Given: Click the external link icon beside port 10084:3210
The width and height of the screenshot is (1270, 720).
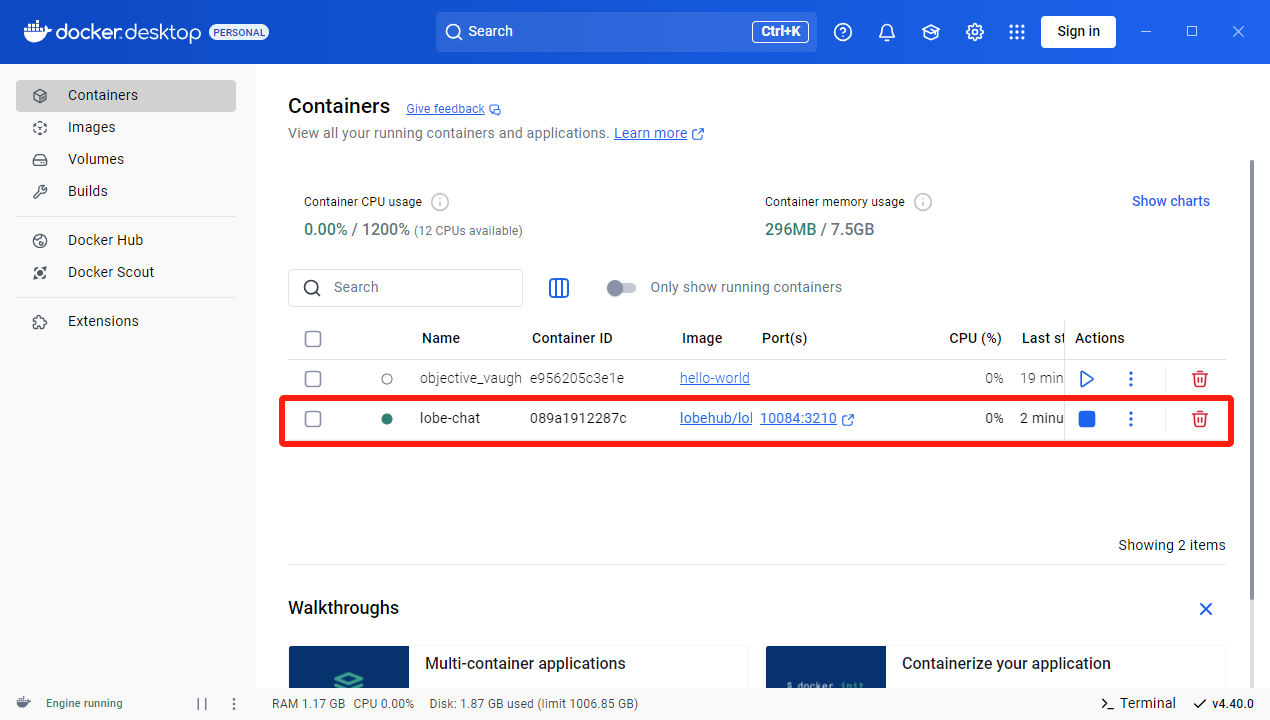Looking at the screenshot, I should click(x=848, y=420).
